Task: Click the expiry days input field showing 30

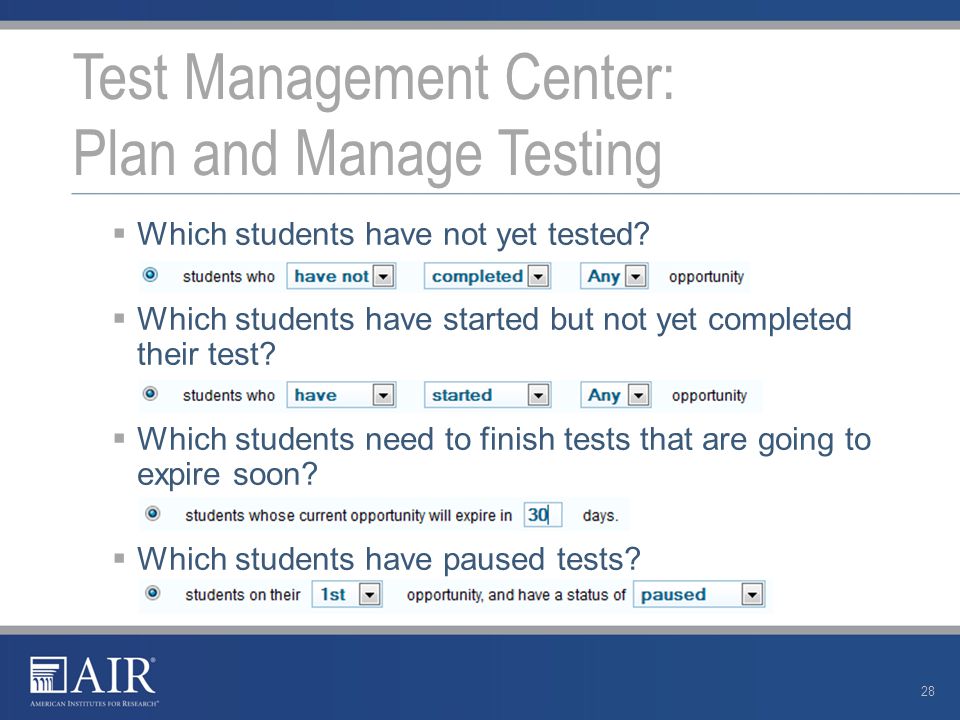Action: (x=542, y=514)
